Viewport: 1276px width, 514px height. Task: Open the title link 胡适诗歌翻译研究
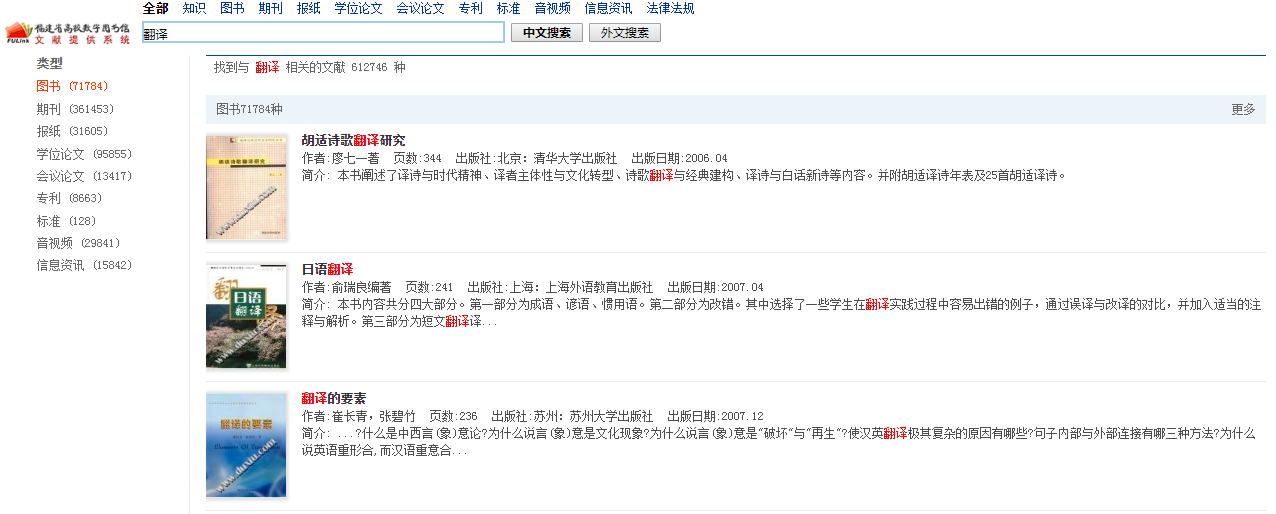(353, 140)
